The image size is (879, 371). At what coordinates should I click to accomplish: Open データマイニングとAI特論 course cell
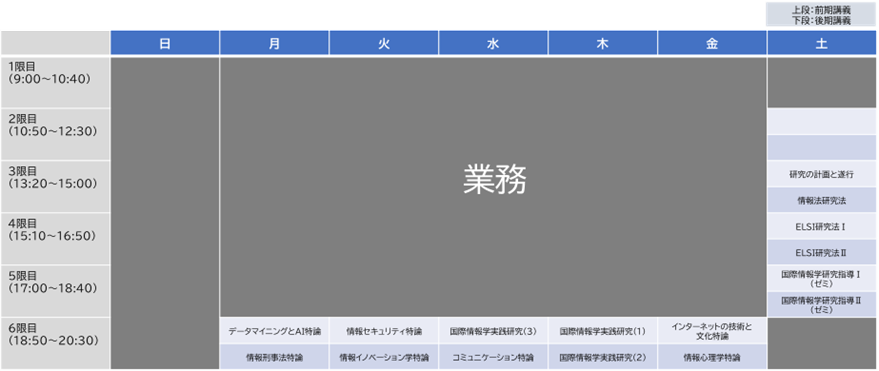274,331
